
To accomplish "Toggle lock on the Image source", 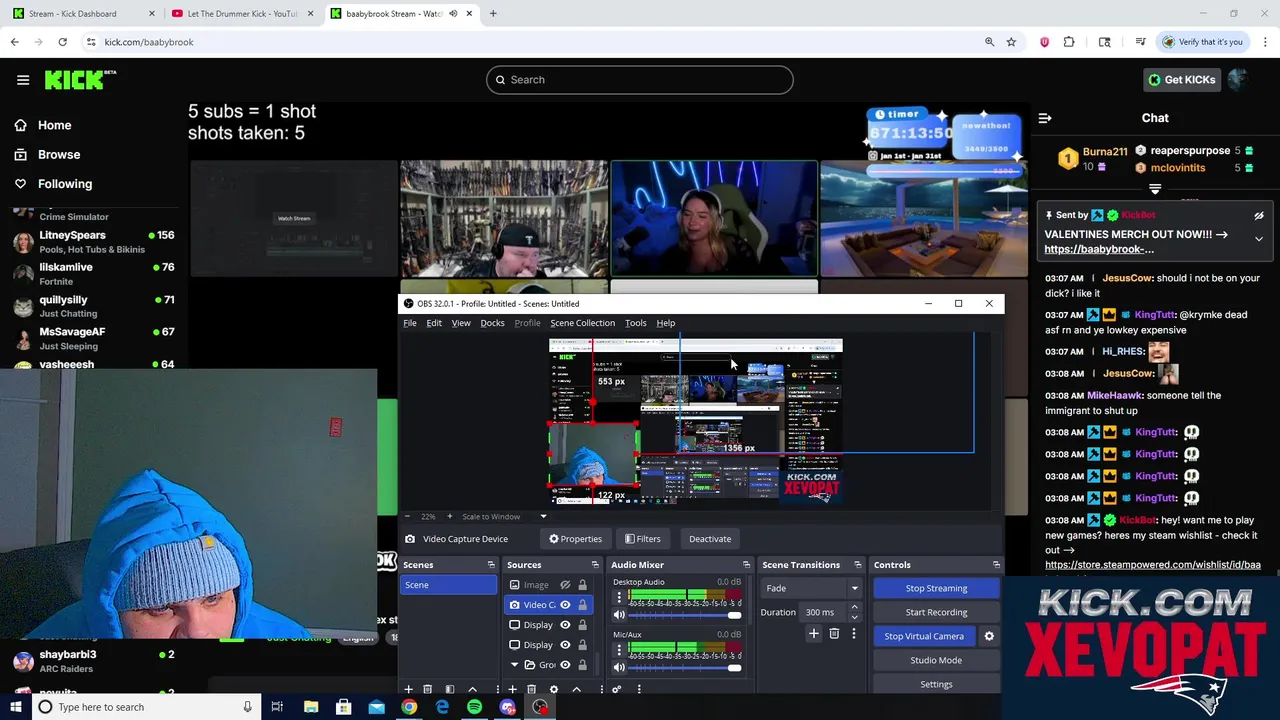I will (x=582, y=585).
